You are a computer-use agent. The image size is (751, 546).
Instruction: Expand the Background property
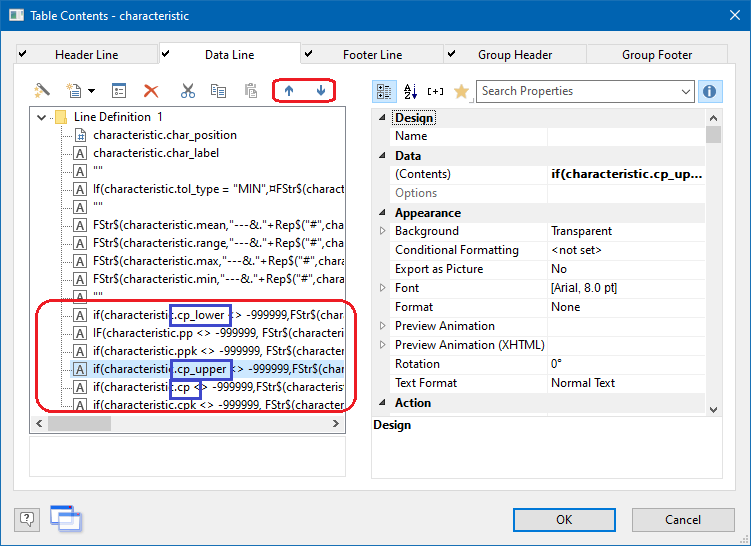pos(382,231)
